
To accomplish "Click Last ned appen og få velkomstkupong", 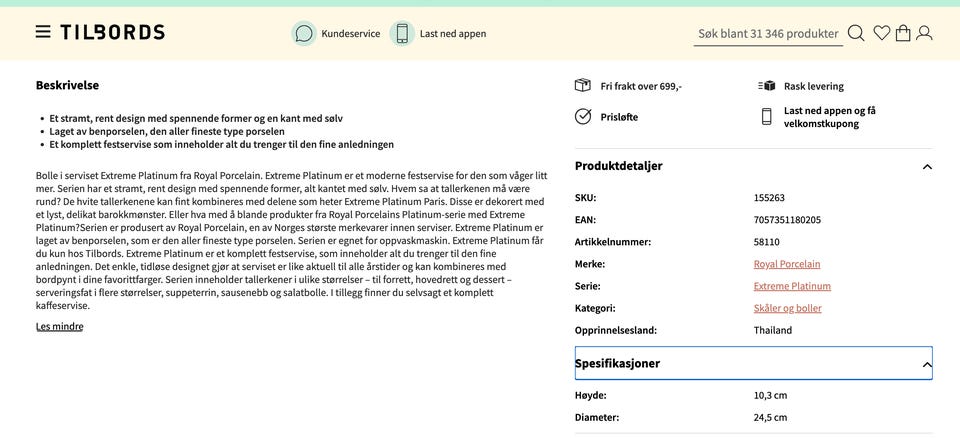I will pyautogui.click(x=830, y=117).
